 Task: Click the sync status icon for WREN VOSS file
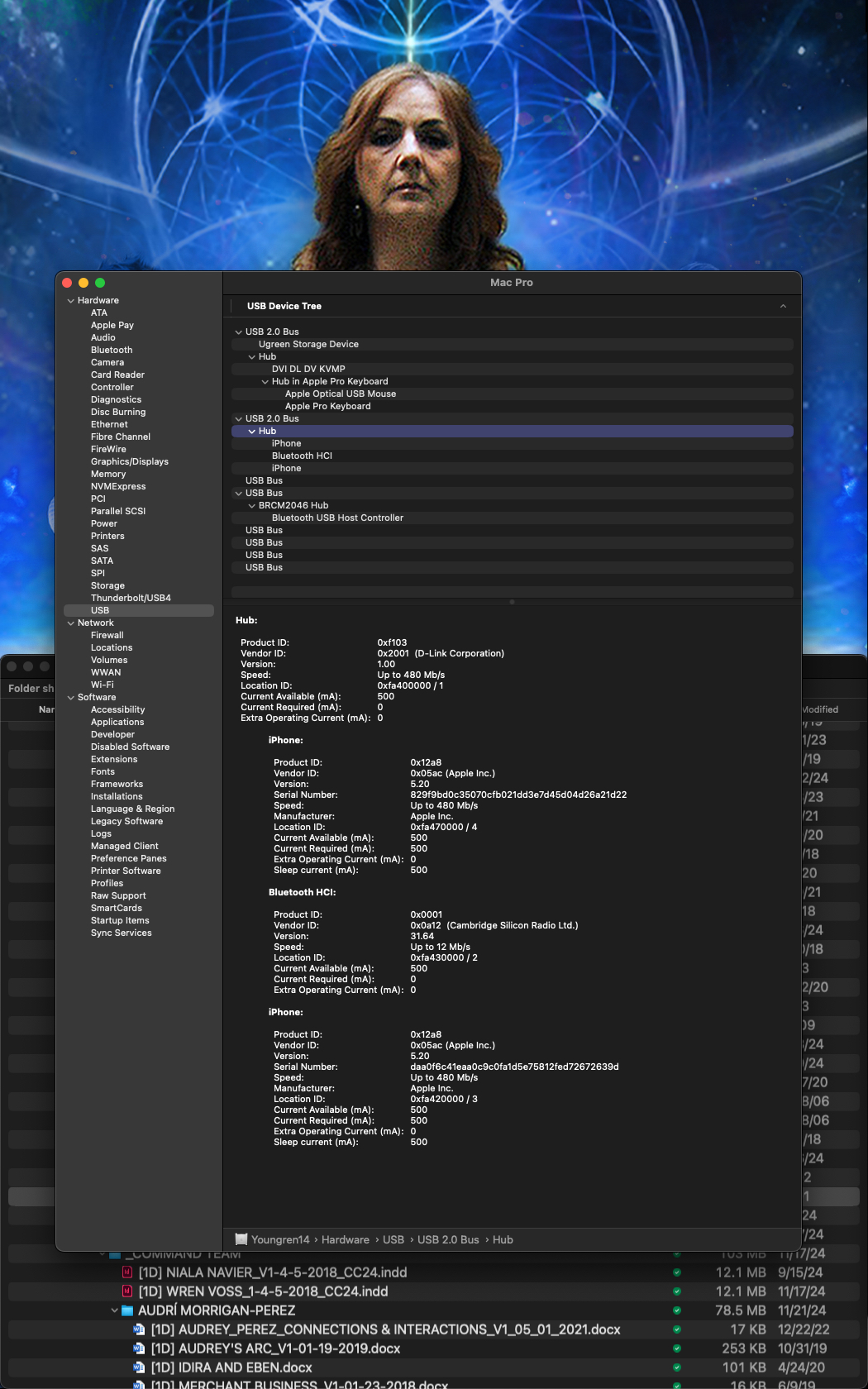pyautogui.click(x=677, y=1291)
